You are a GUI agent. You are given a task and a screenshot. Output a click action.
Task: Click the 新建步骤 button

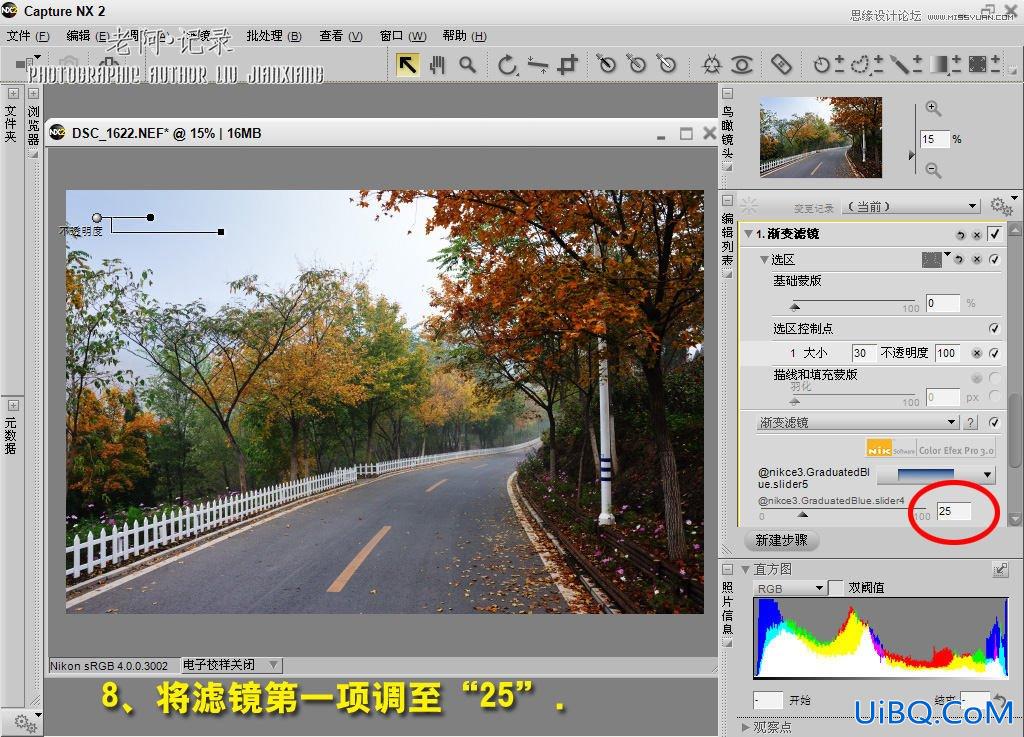(x=782, y=541)
